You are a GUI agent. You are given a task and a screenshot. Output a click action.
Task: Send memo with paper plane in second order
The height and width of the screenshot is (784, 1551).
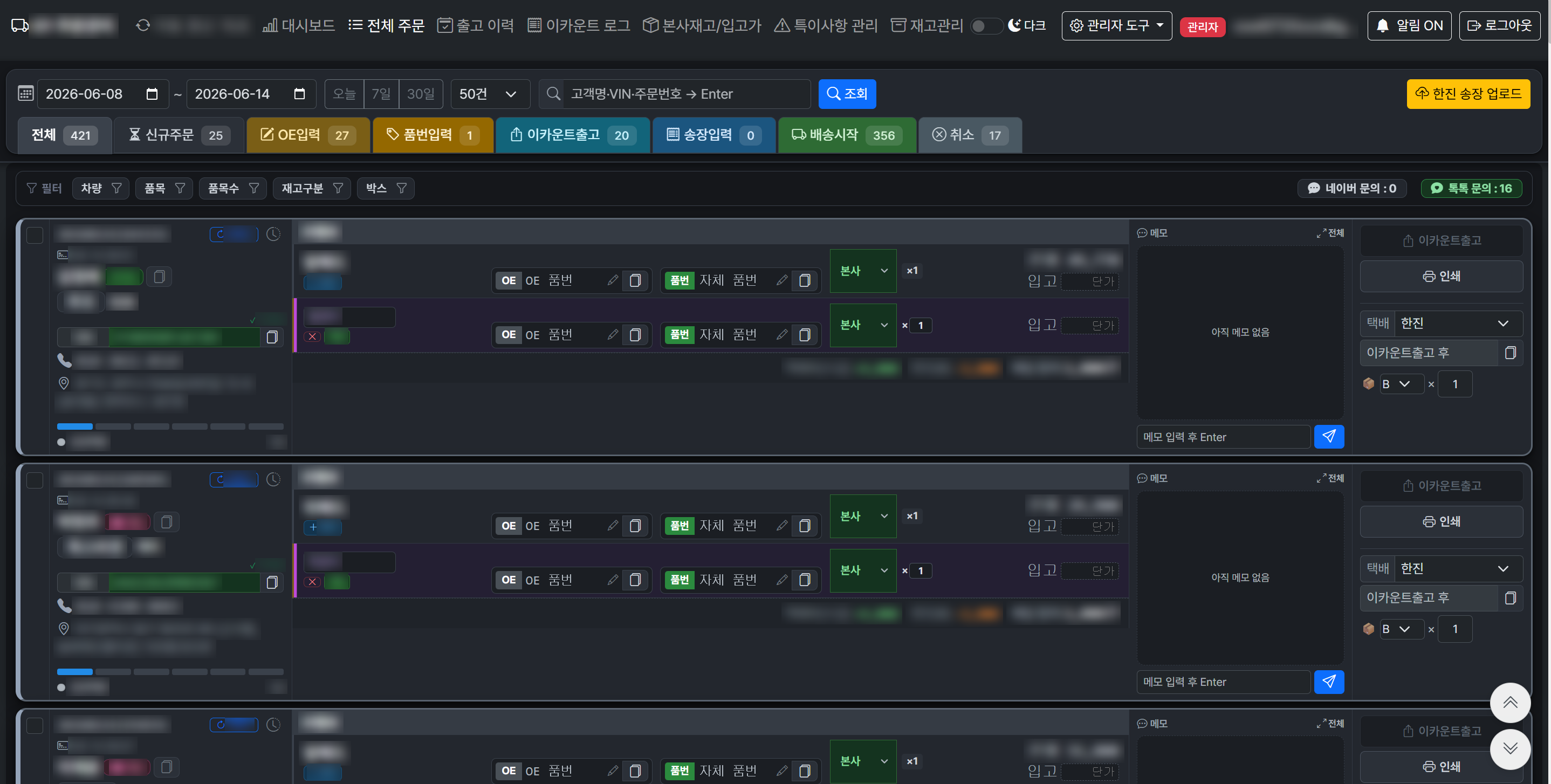pyautogui.click(x=1329, y=682)
